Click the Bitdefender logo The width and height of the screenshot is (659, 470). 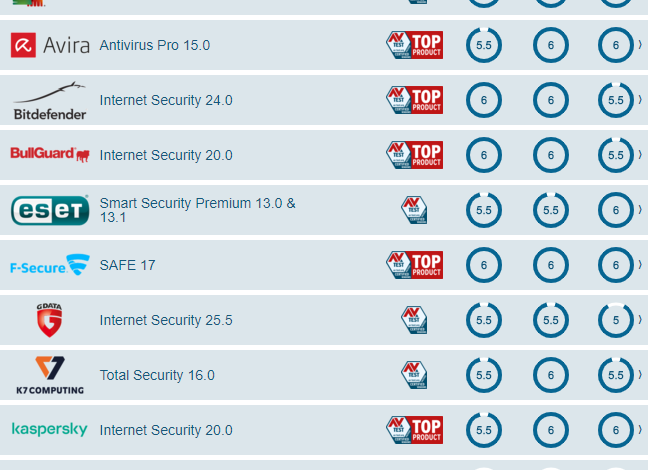tap(50, 101)
